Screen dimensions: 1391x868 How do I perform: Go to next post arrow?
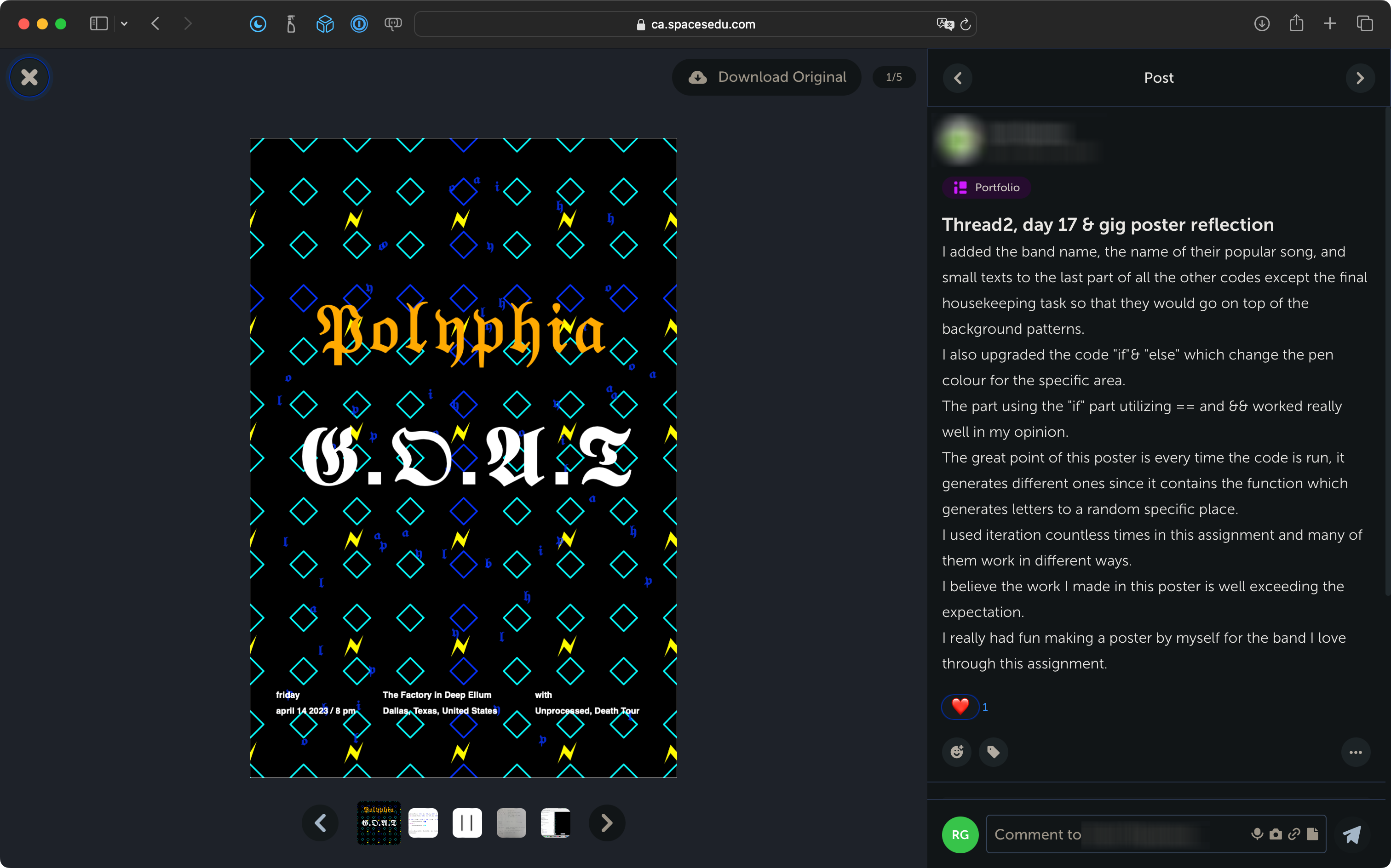click(1360, 78)
